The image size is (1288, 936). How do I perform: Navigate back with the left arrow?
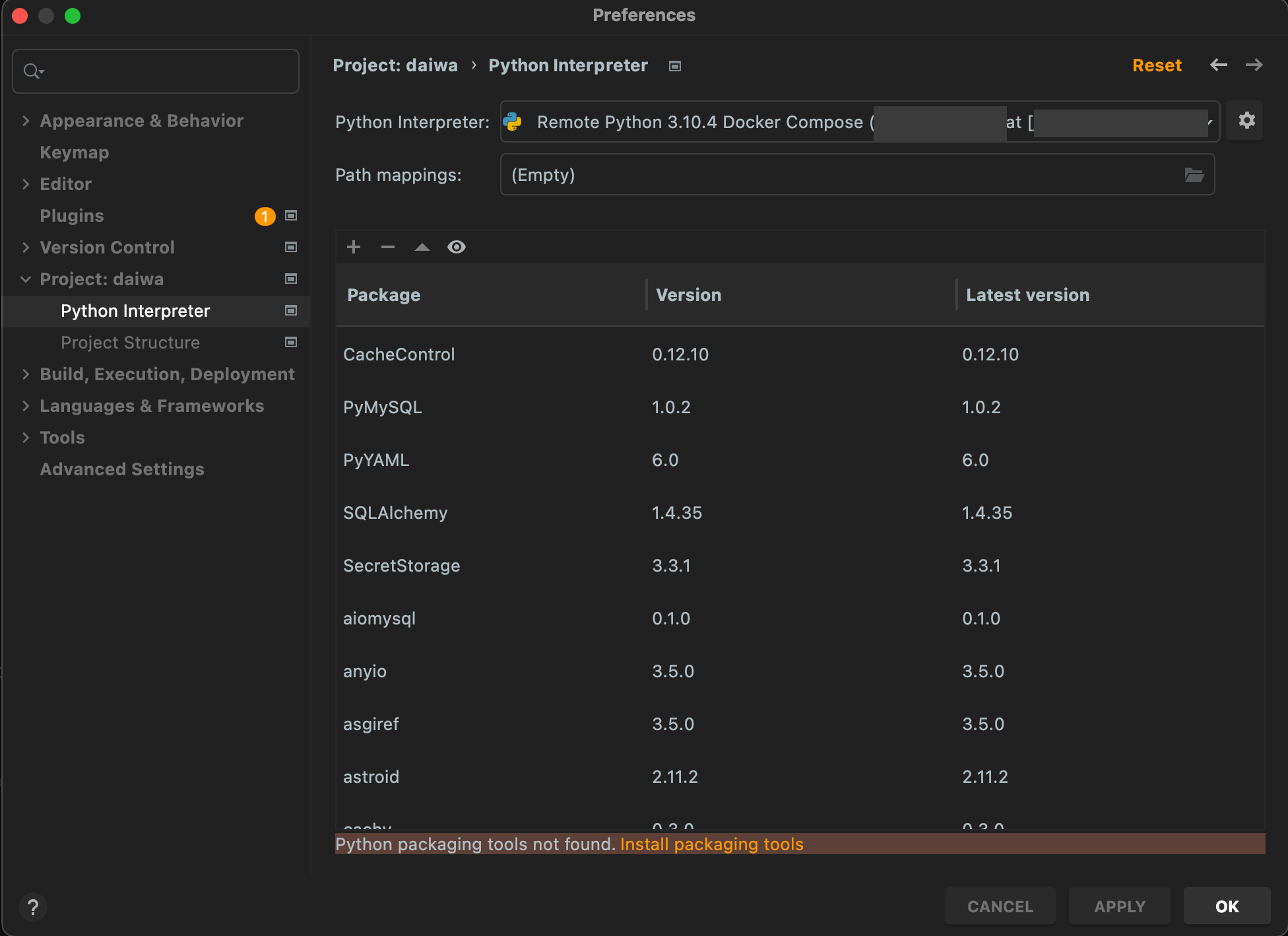click(x=1219, y=65)
